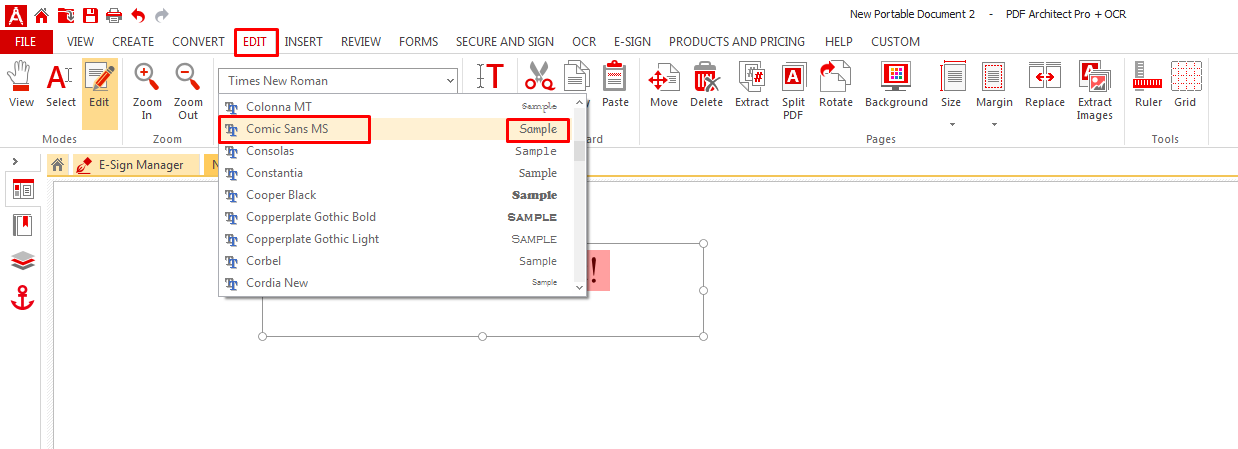The height and width of the screenshot is (449, 1238).
Task: Choose Copperplate Gothic Bold font
Action: [395, 217]
